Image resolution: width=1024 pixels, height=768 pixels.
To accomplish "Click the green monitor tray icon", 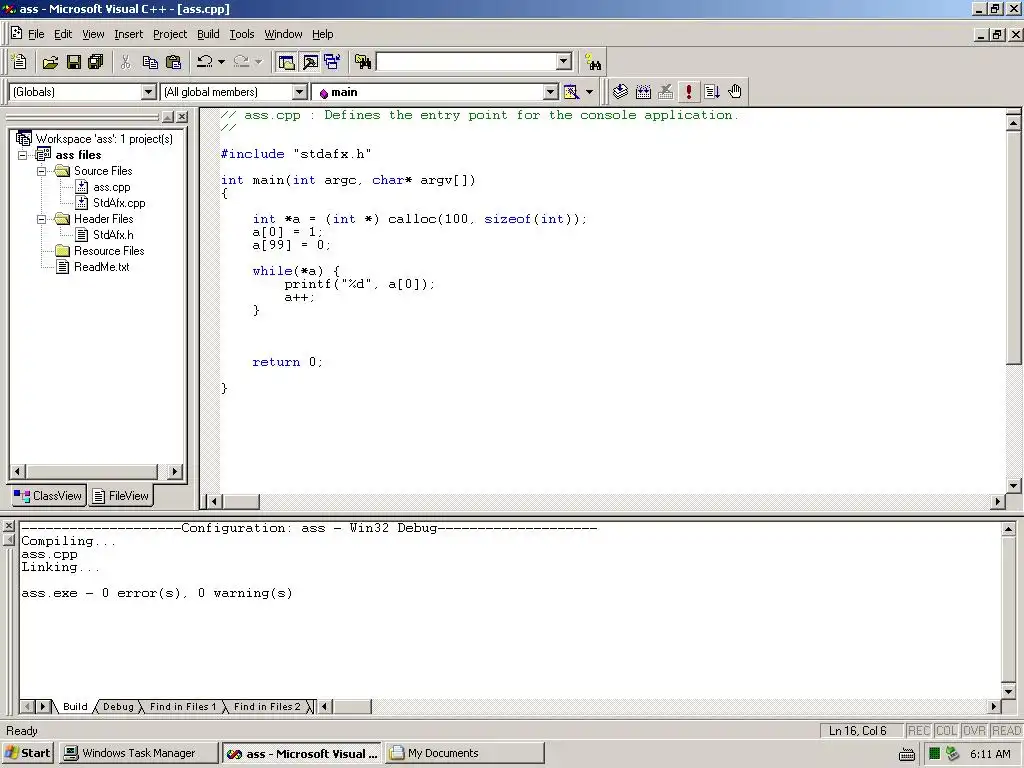I will pyautogui.click(x=935, y=754).
